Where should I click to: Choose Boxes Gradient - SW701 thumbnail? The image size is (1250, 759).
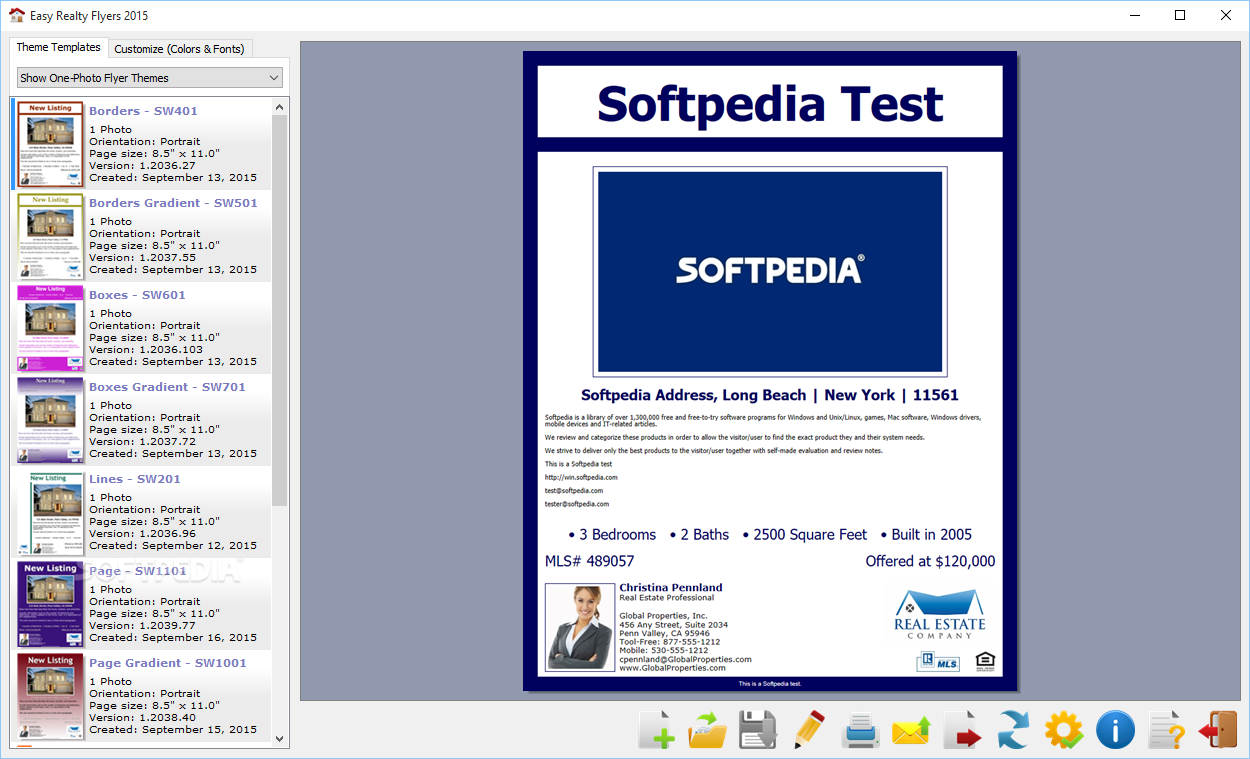[x=50, y=420]
